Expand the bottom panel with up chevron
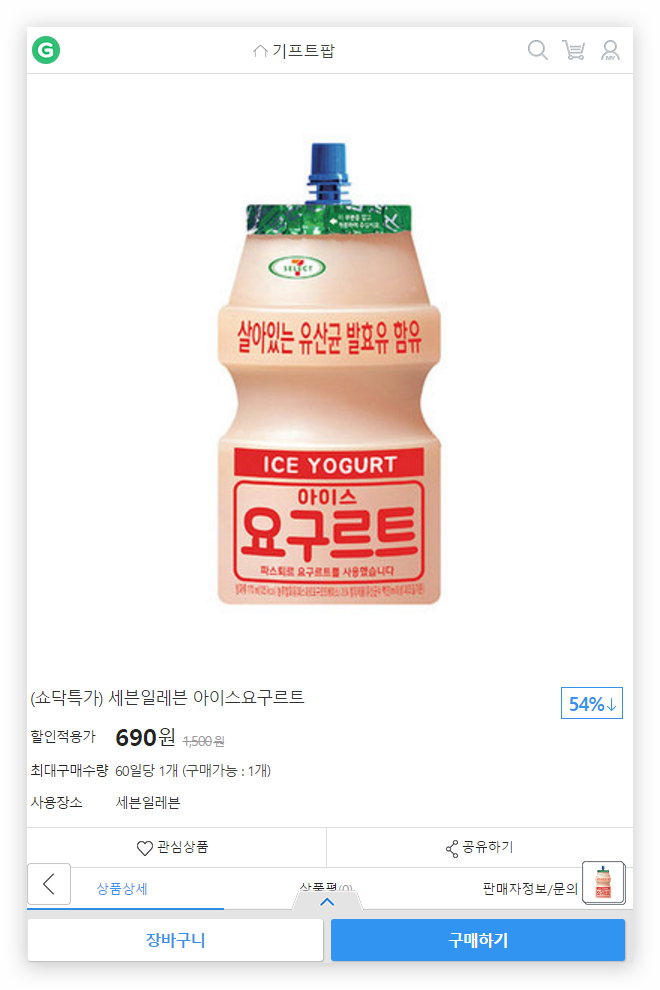The width and height of the screenshot is (660, 990). [327, 902]
